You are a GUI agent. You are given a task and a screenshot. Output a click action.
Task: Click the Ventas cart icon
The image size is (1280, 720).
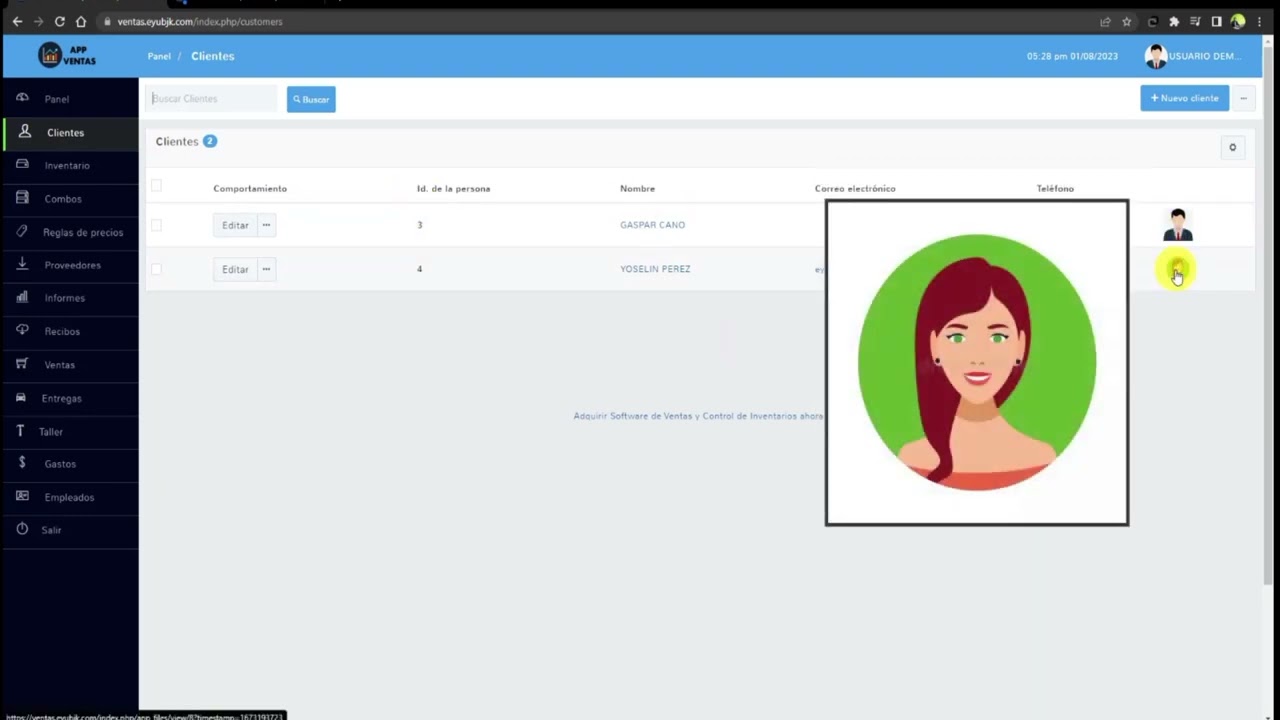click(x=22, y=364)
